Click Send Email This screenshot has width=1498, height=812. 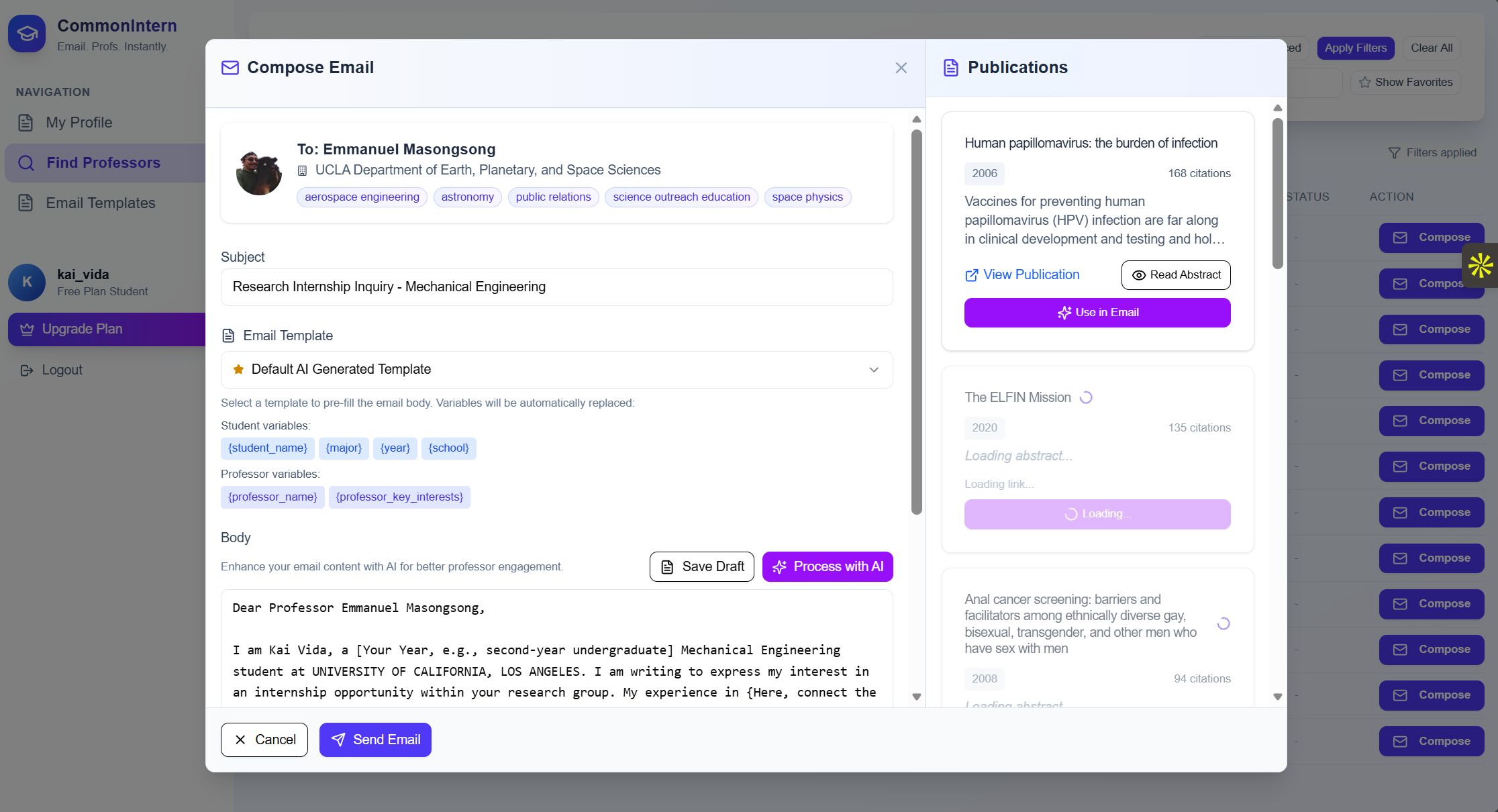375,740
